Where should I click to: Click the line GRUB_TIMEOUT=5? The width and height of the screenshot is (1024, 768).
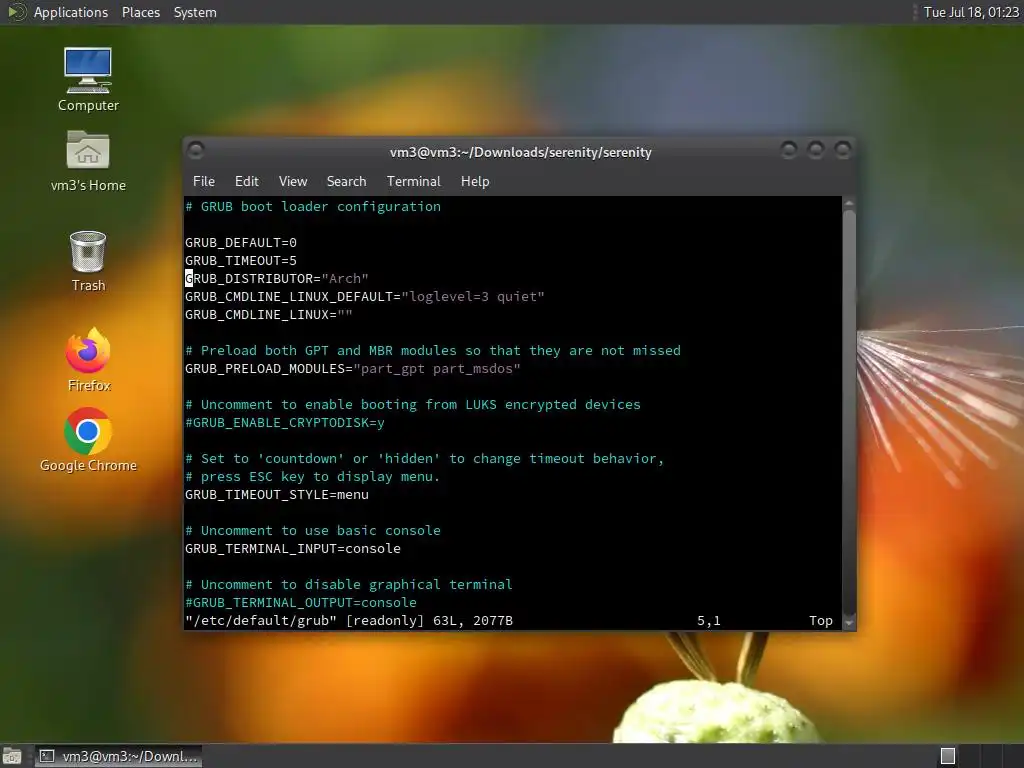241,261
